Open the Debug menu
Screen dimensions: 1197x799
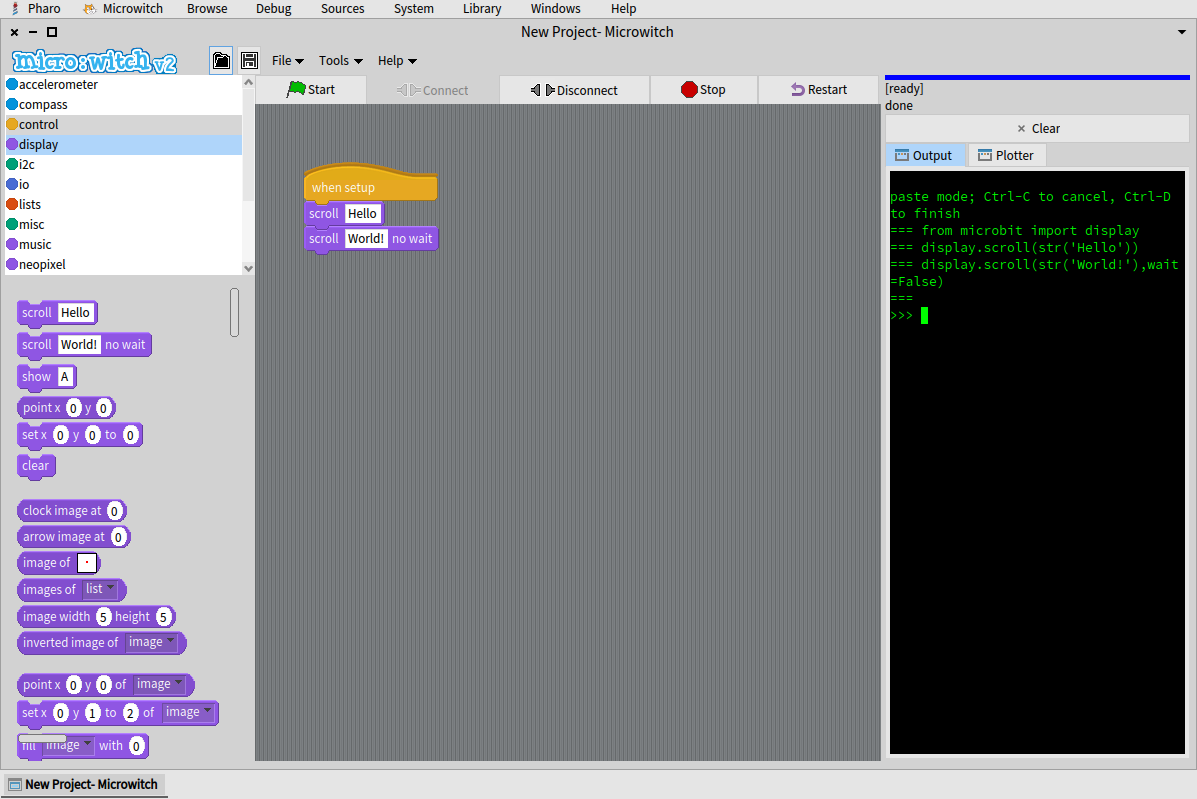pos(273,8)
